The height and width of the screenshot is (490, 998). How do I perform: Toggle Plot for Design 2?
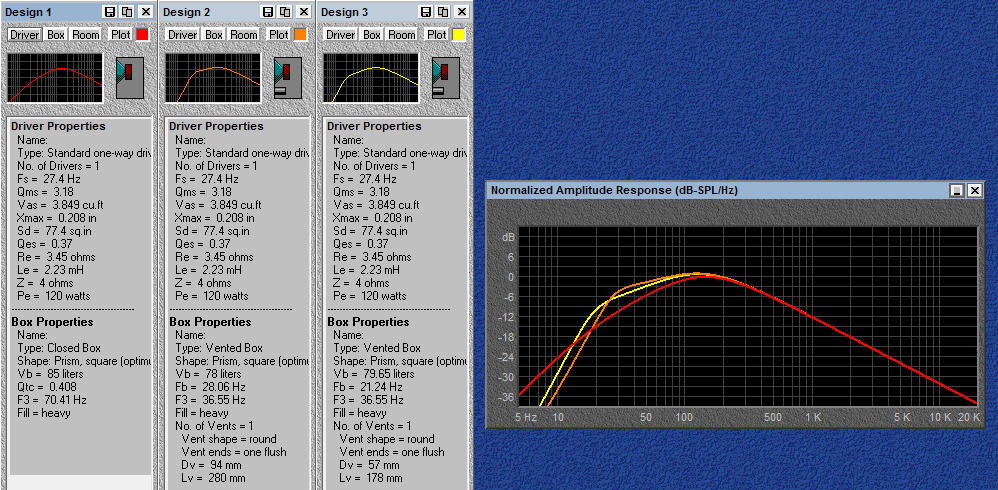(x=279, y=34)
